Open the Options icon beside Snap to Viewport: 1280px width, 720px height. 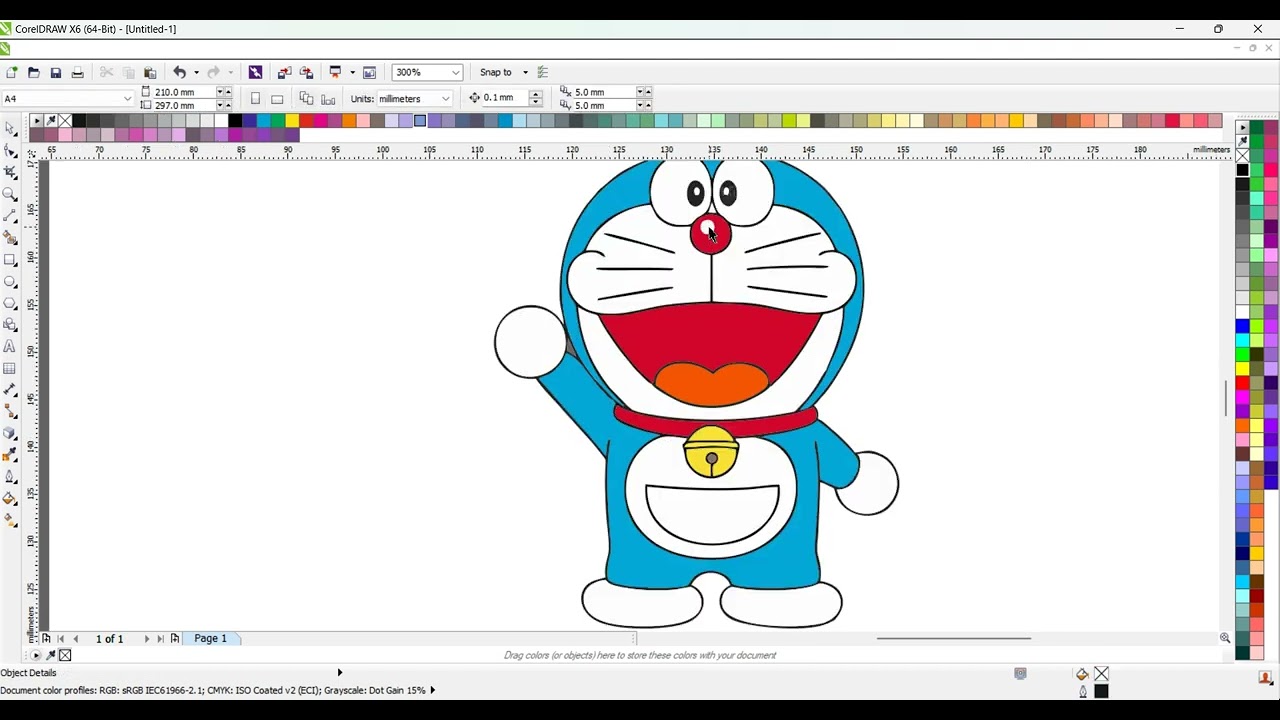click(x=543, y=72)
